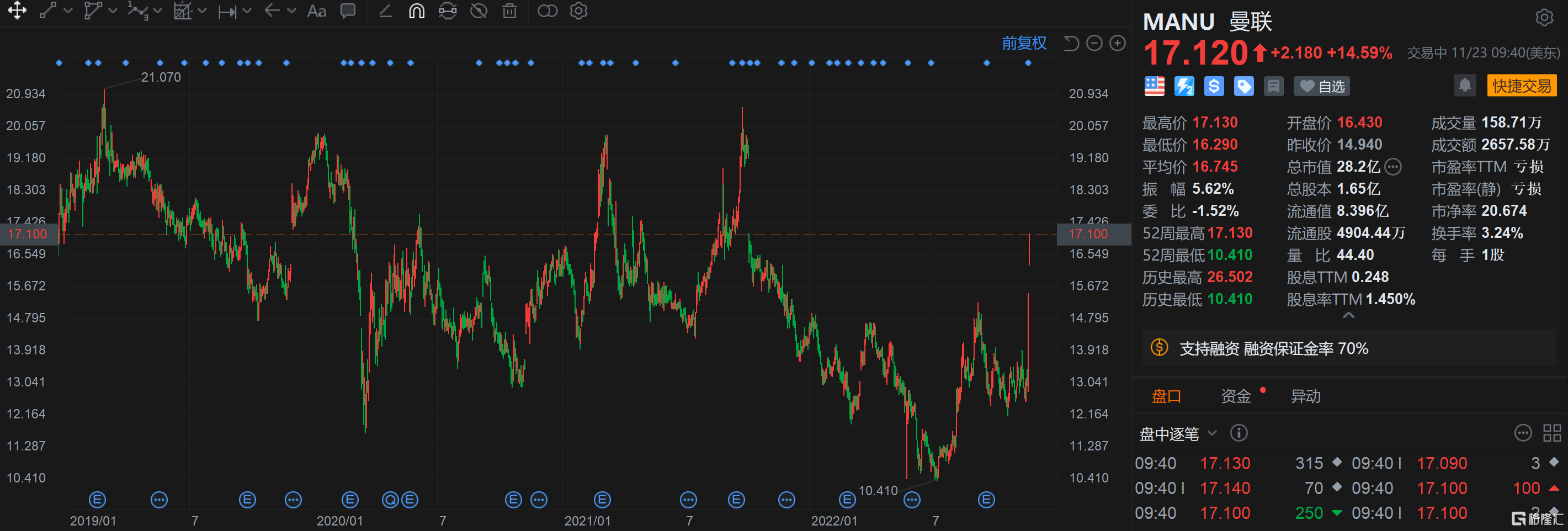The height and width of the screenshot is (531, 1568).
Task: Click 历史最高 26.502 value
Action: point(1230,277)
